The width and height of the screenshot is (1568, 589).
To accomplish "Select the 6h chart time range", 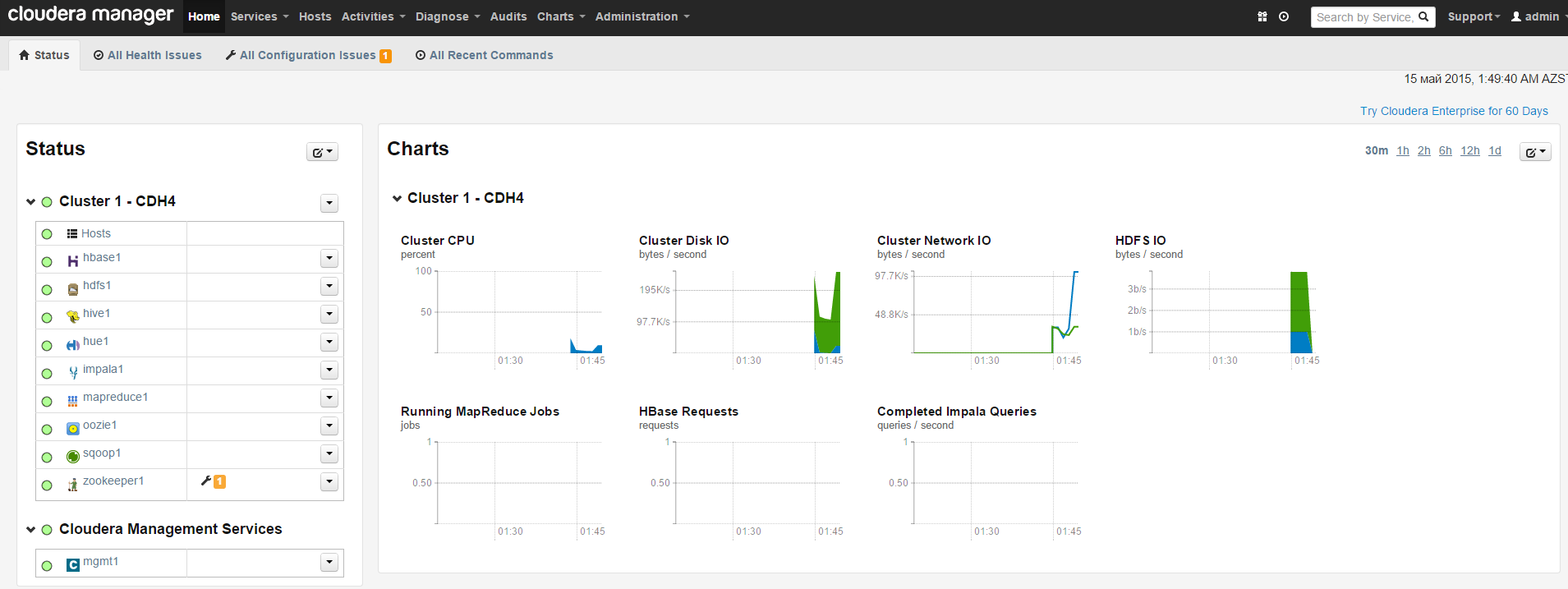I will 1446,150.
